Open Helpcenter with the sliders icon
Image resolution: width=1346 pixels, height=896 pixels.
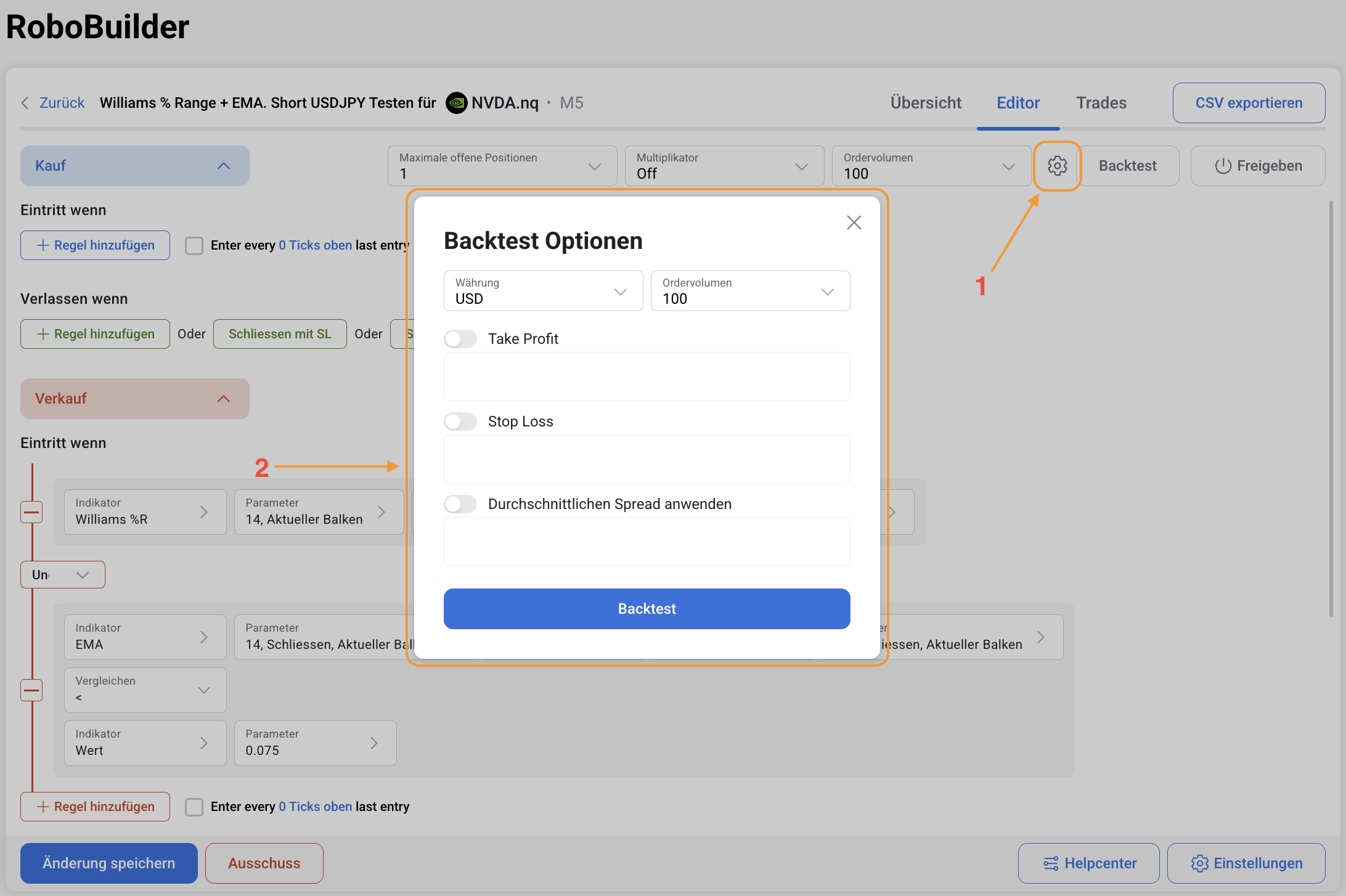click(1088, 863)
